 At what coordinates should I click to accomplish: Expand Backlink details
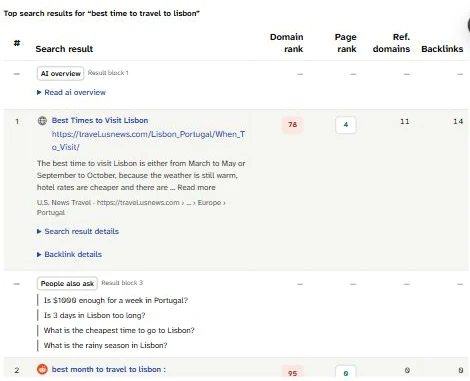69,254
